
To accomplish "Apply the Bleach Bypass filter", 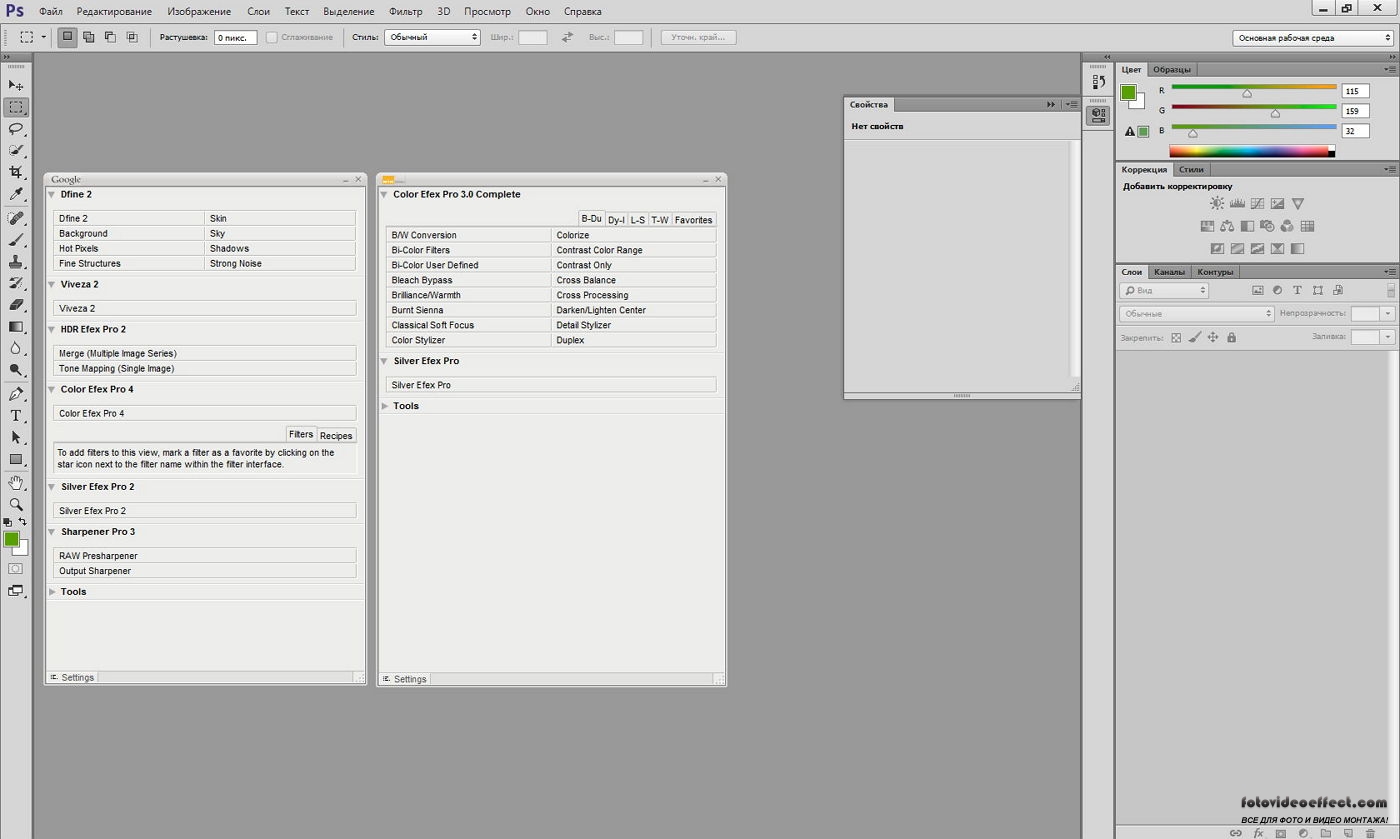I will pyautogui.click(x=468, y=280).
